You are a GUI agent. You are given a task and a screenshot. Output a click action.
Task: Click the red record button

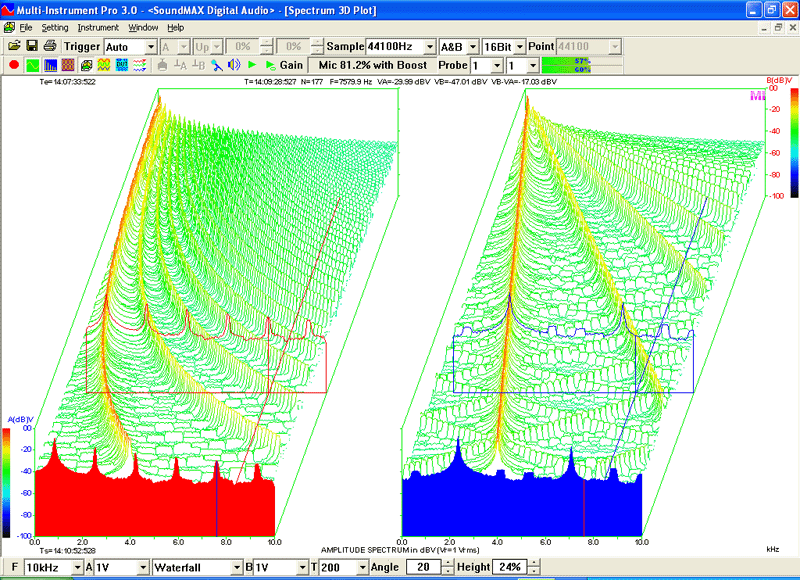(14, 65)
